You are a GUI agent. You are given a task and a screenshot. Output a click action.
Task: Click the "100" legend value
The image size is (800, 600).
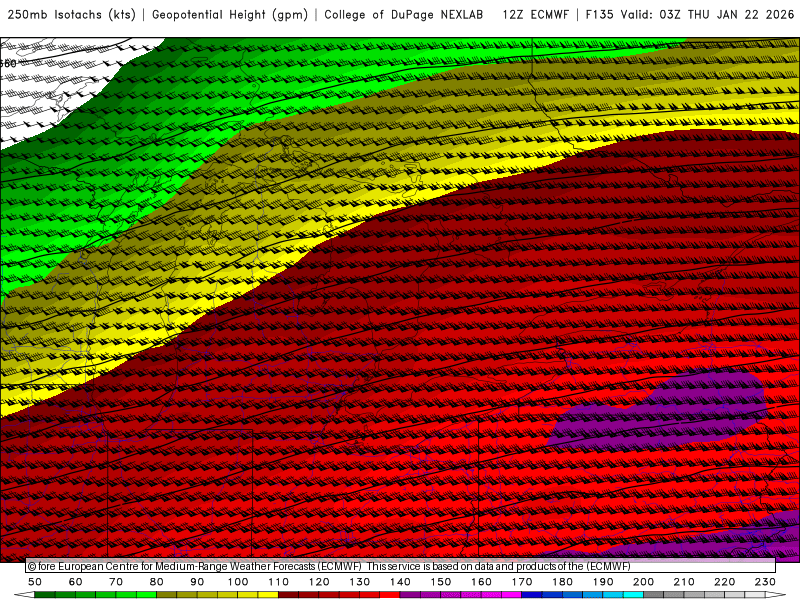point(238,582)
